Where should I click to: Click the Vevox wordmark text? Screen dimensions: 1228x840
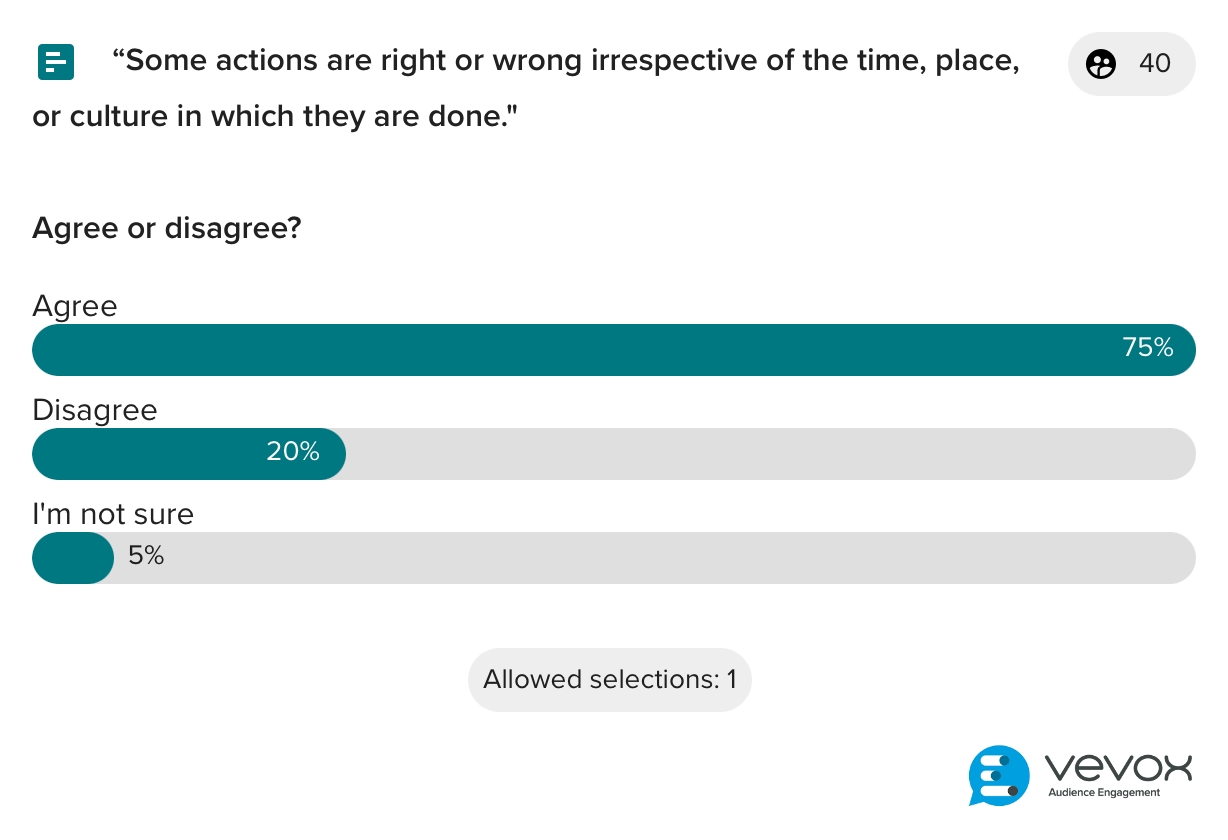click(x=1118, y=767)
